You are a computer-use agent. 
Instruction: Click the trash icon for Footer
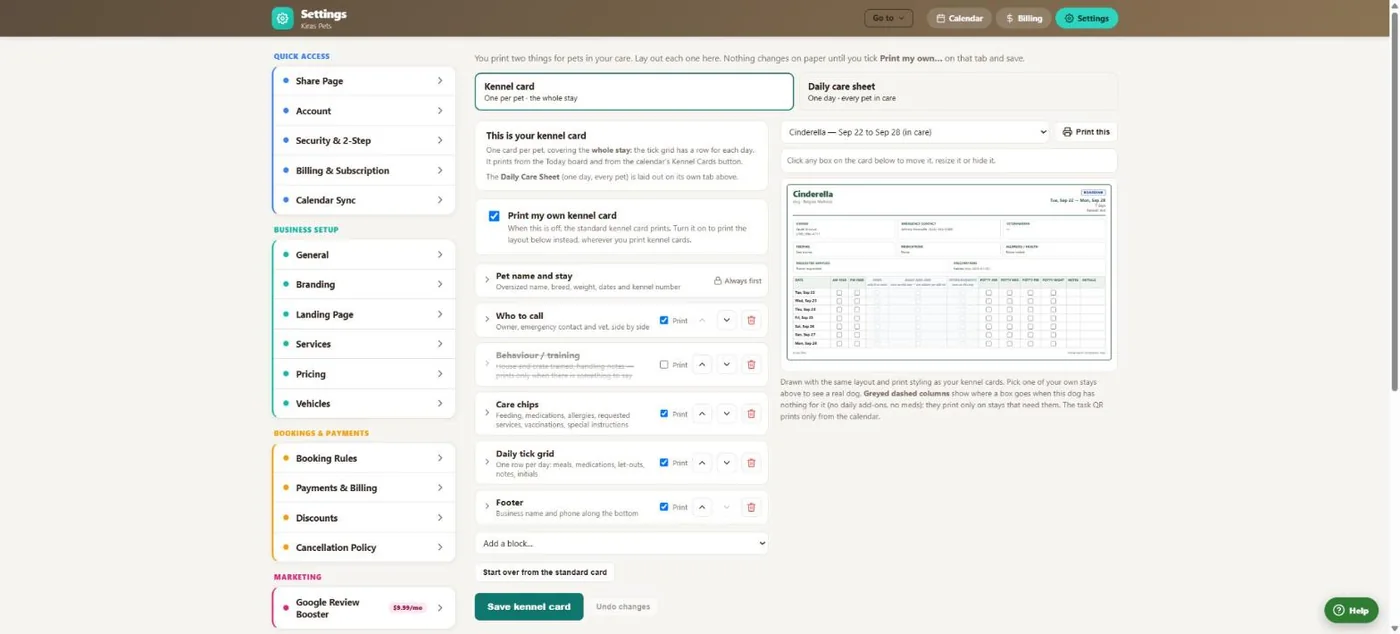click(751, 507)
